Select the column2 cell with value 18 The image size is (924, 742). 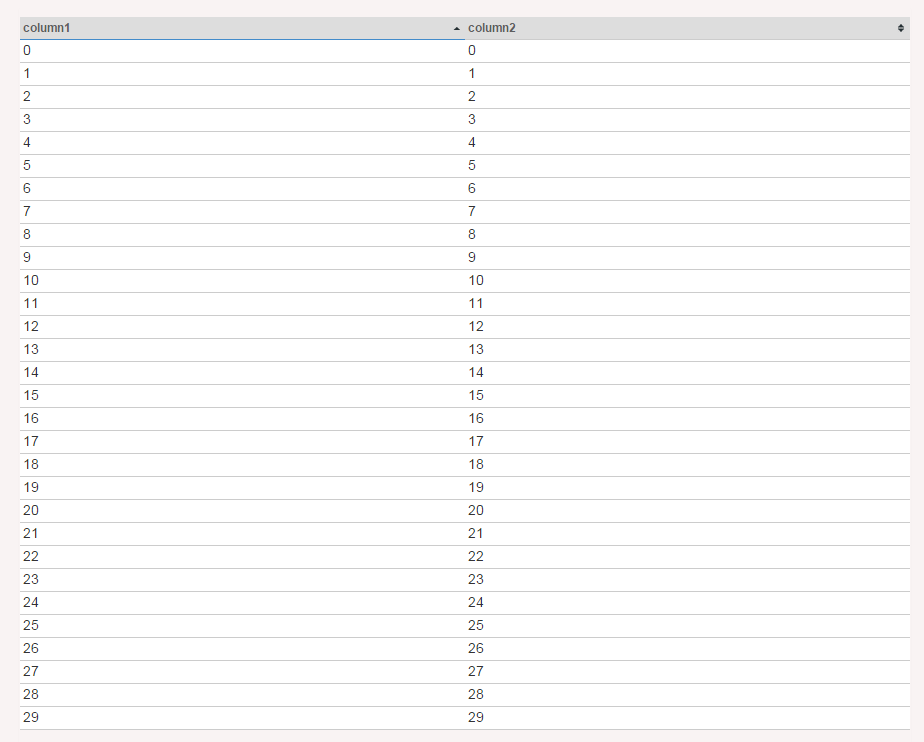tap(687, 465)
